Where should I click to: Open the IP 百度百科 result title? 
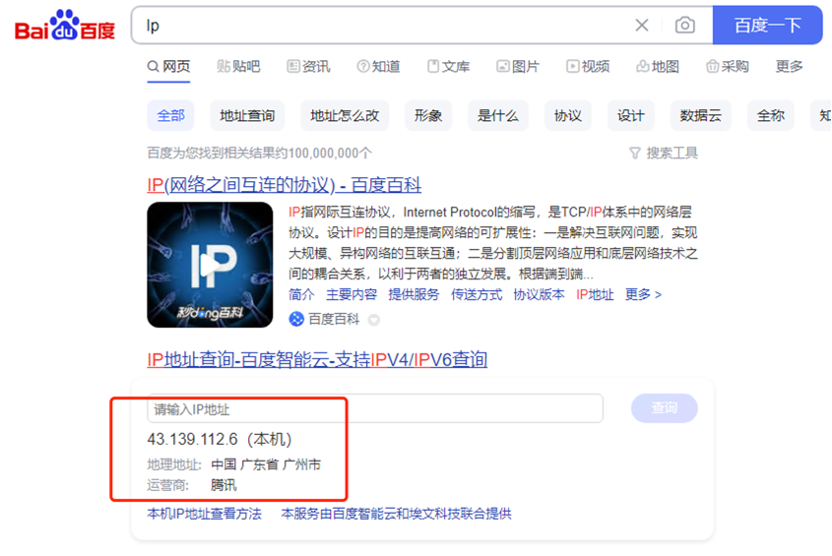coord(284,185)
